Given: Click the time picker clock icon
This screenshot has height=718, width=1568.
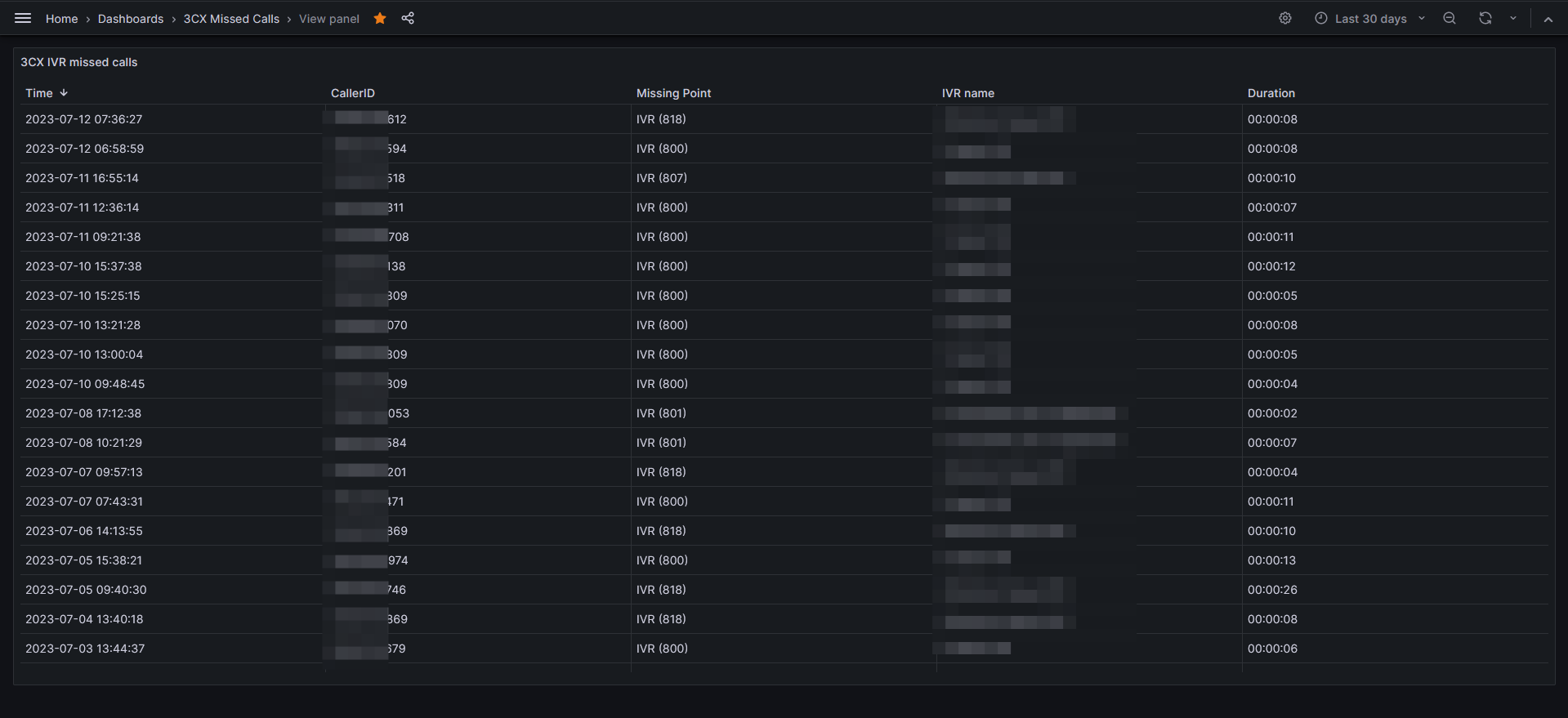Looking at the screenshot, I should (x=1320, y=18).
